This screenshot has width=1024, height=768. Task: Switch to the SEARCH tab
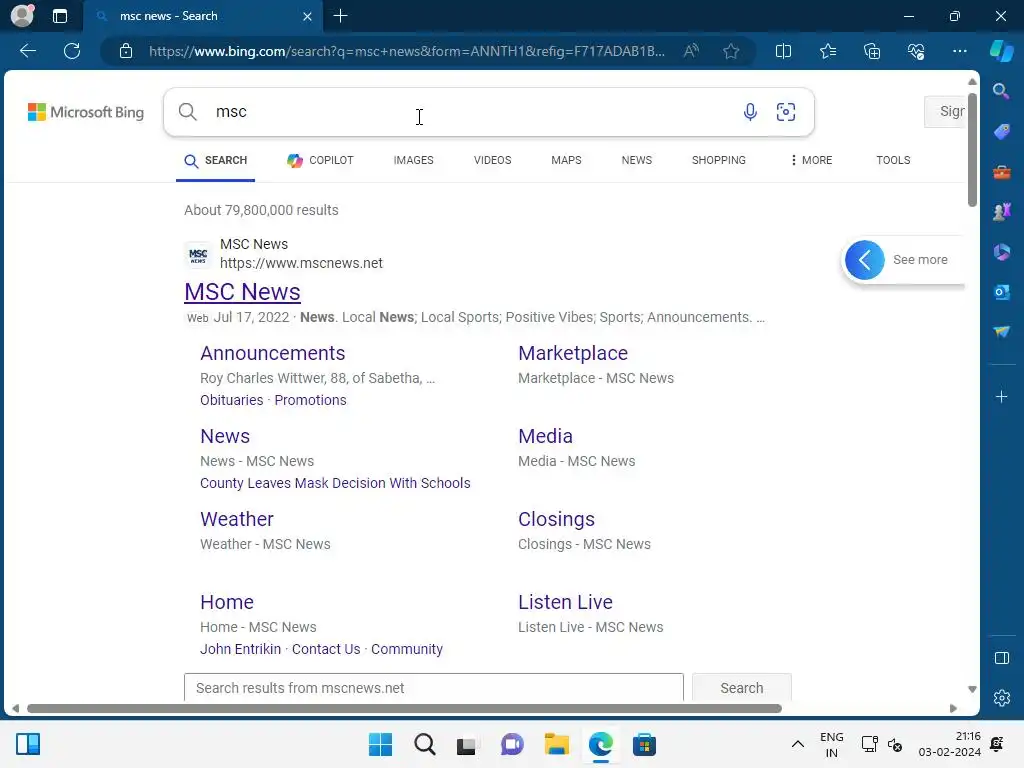coord(216,160)
